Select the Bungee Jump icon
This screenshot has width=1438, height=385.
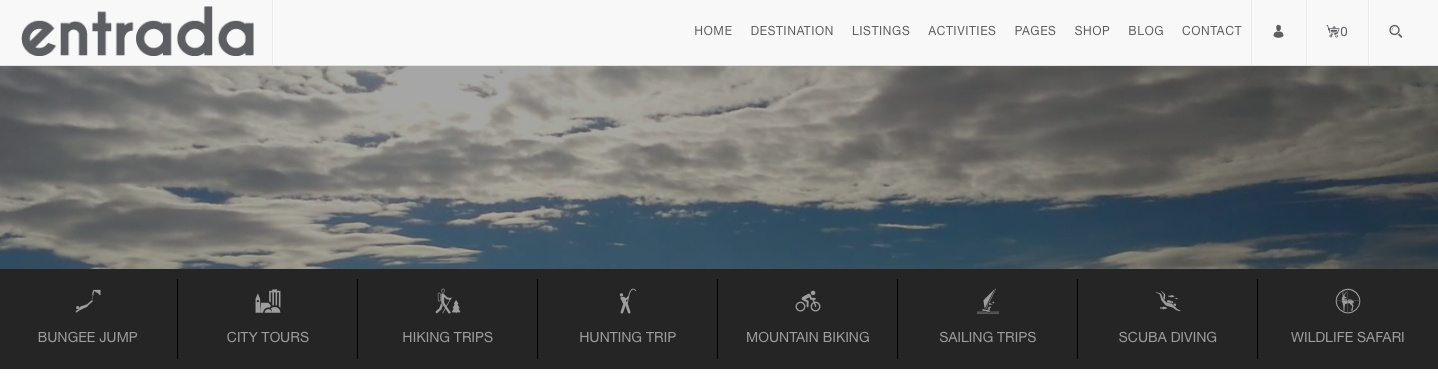point(88,301)
